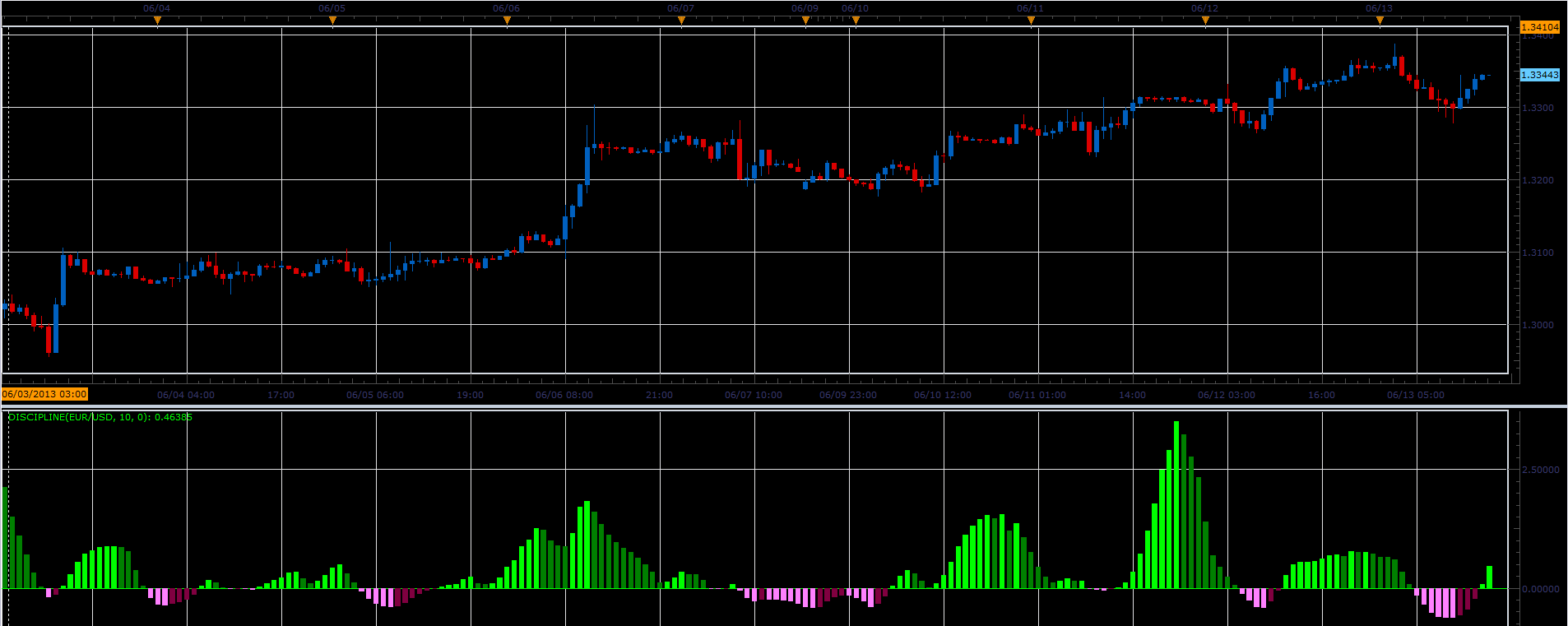The image size is (1568, 626).
Task: Click the 19:00 time axis label
Action: (470, 395)
